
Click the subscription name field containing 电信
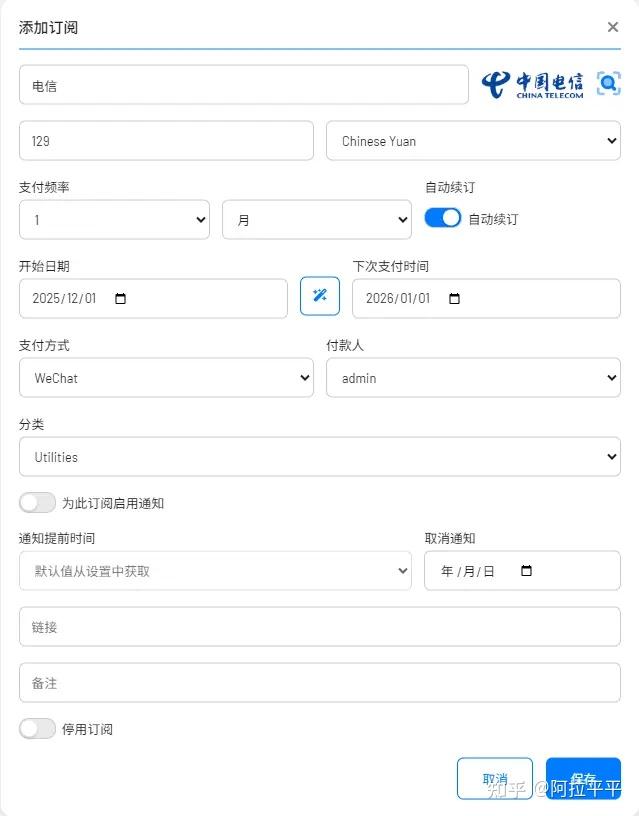(x=243, y=86)
